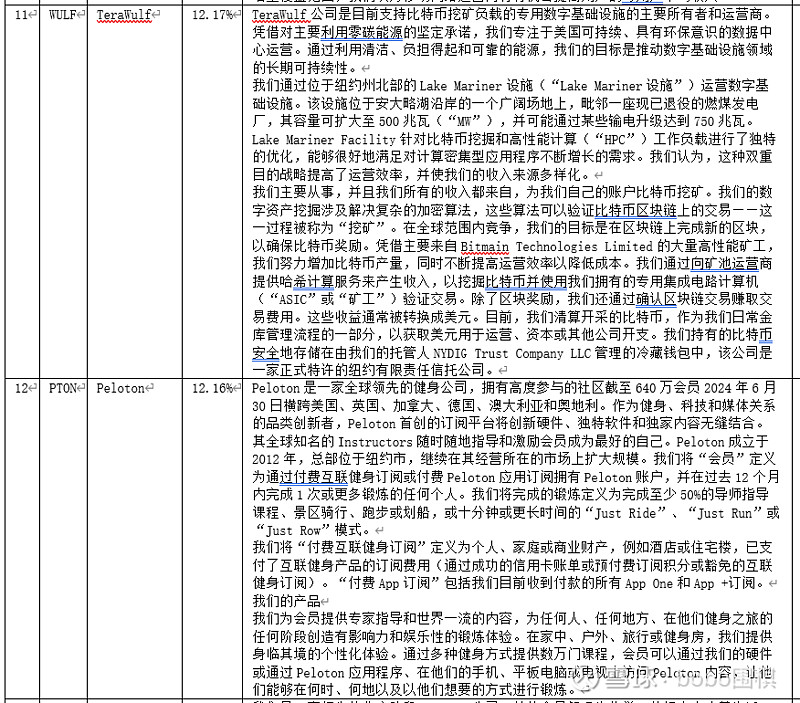Viewport: 800px width, 703px height.
Task: Click "Technologies Limited" in the TeraWulf description
Action: click(584, 246)
